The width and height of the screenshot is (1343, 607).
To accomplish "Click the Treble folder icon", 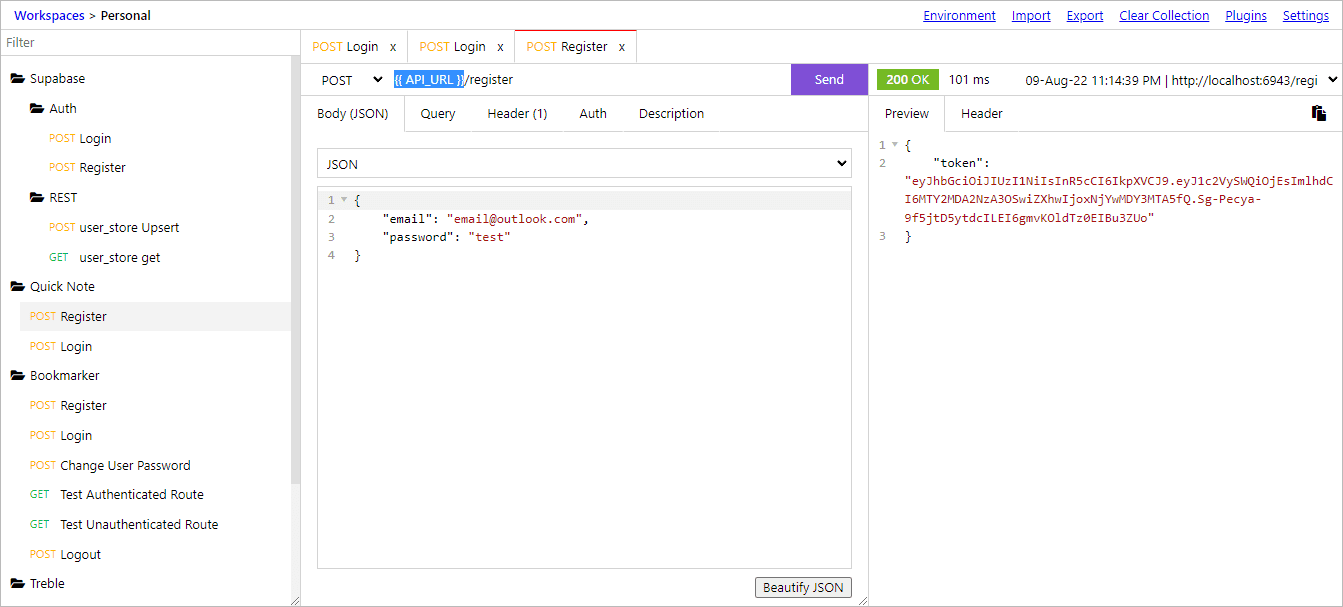I will click(17, 584).
